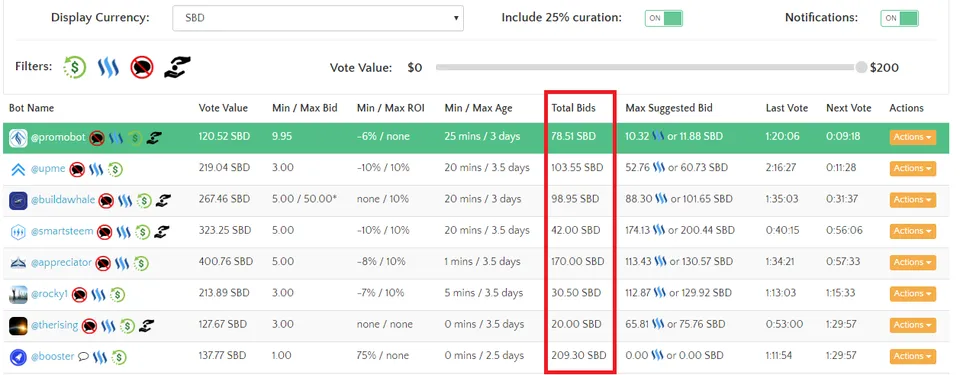Click the green refund dollar filter icon

[x=75, y=67]
